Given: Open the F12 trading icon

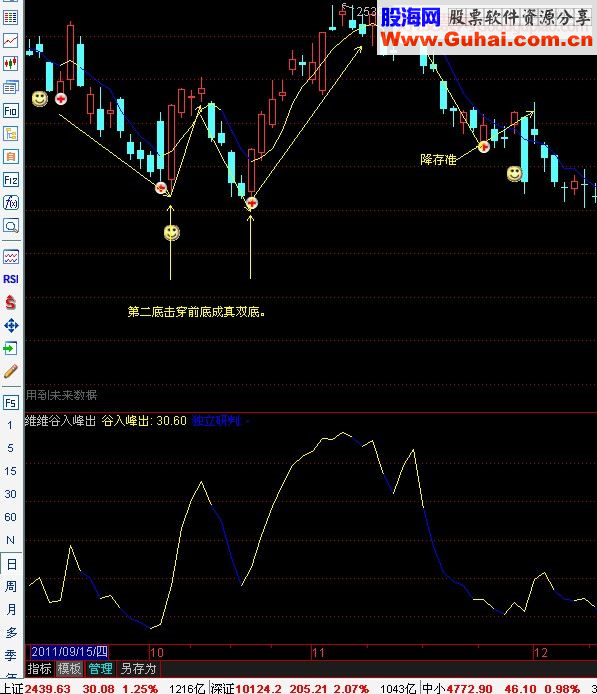Looking at the screenshot, I should click(x=11, y=180).
